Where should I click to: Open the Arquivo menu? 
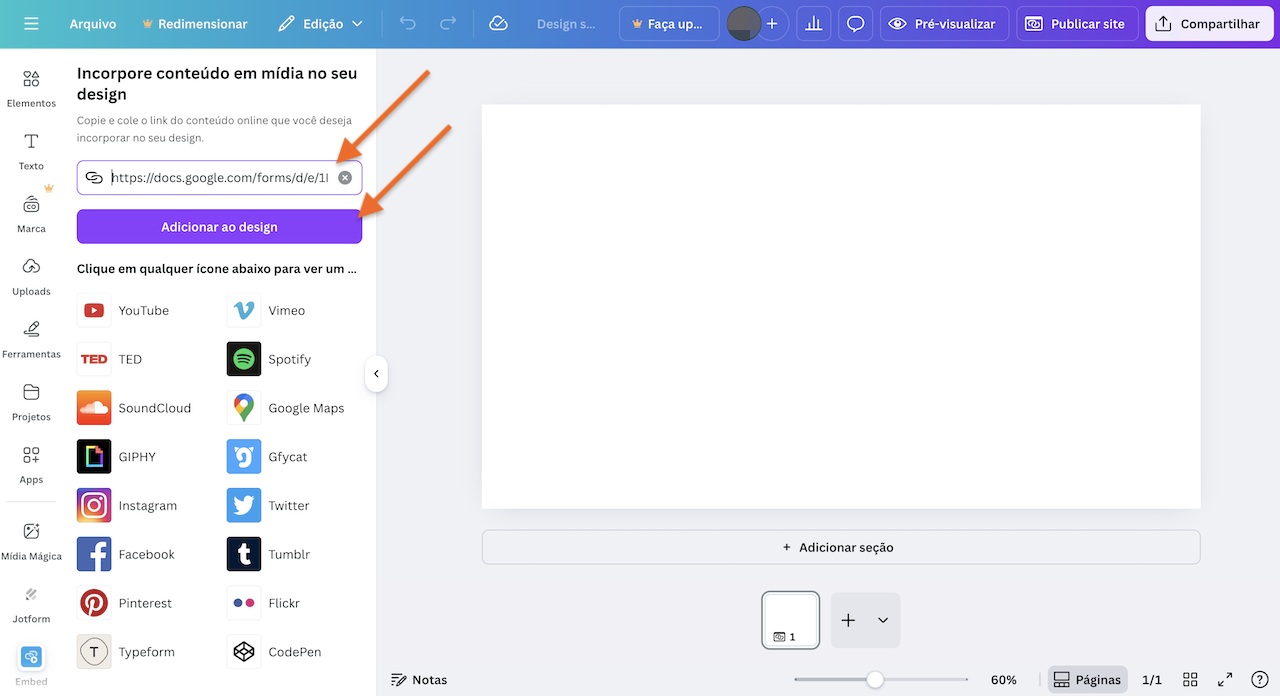(x=93, y=23)
